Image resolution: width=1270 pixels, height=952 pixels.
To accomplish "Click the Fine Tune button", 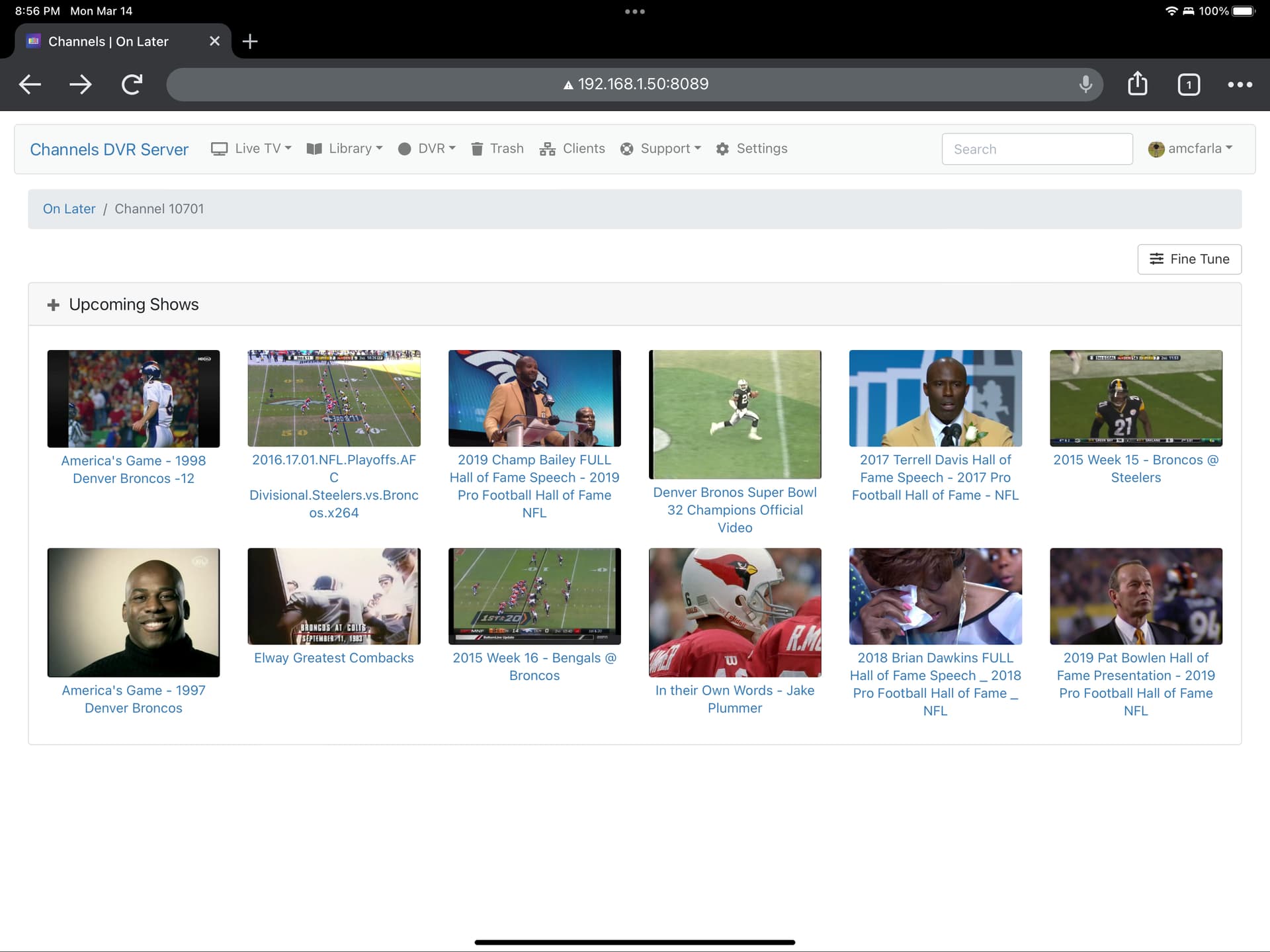I will pyautogui.click(x=1189, y=259).
